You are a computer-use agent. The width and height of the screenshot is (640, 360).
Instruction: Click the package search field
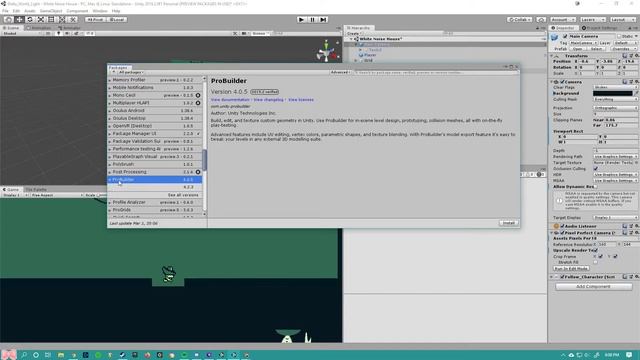tap(436, 72)
